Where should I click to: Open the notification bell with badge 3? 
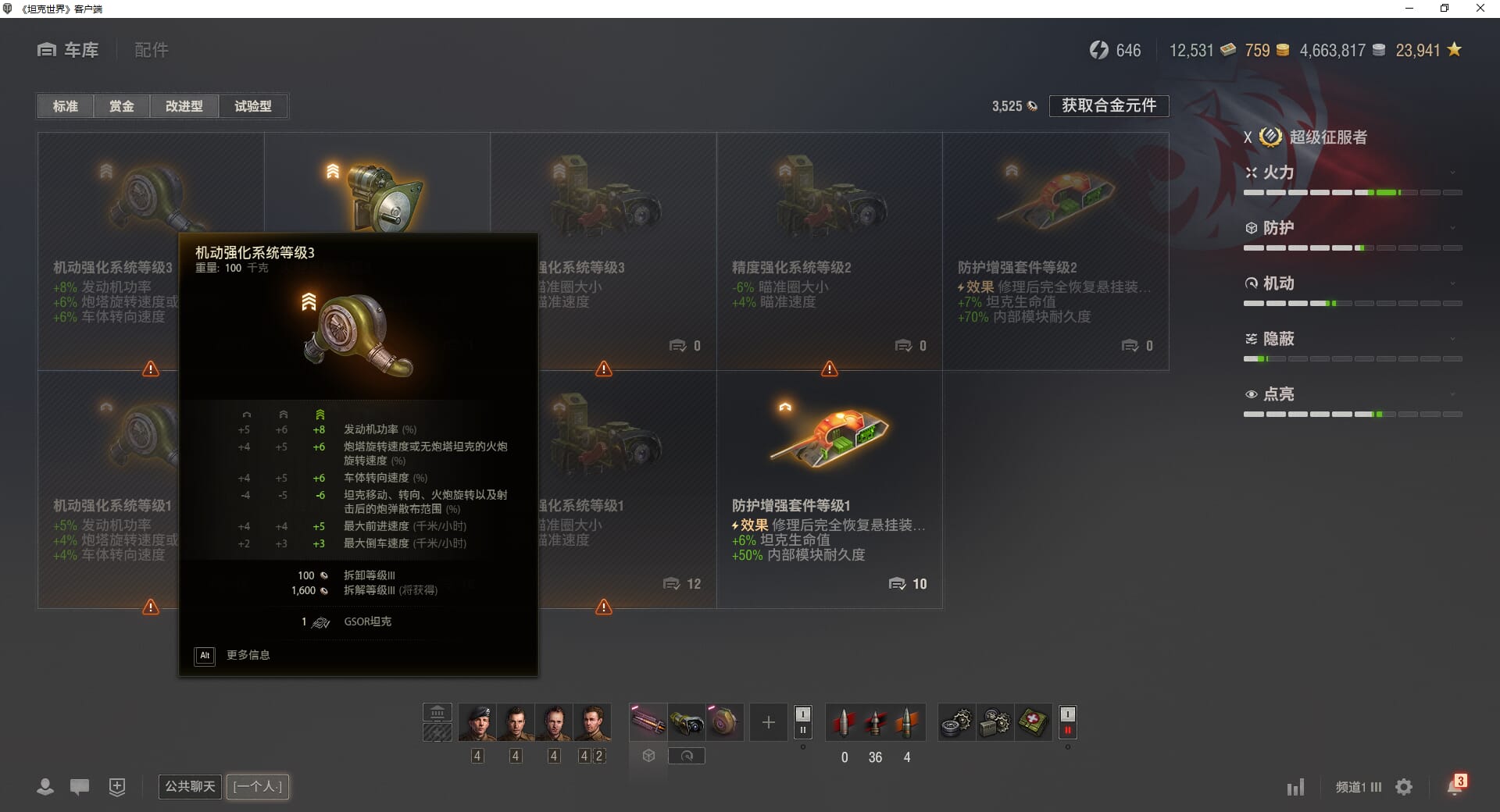[x=1455, y=786]
